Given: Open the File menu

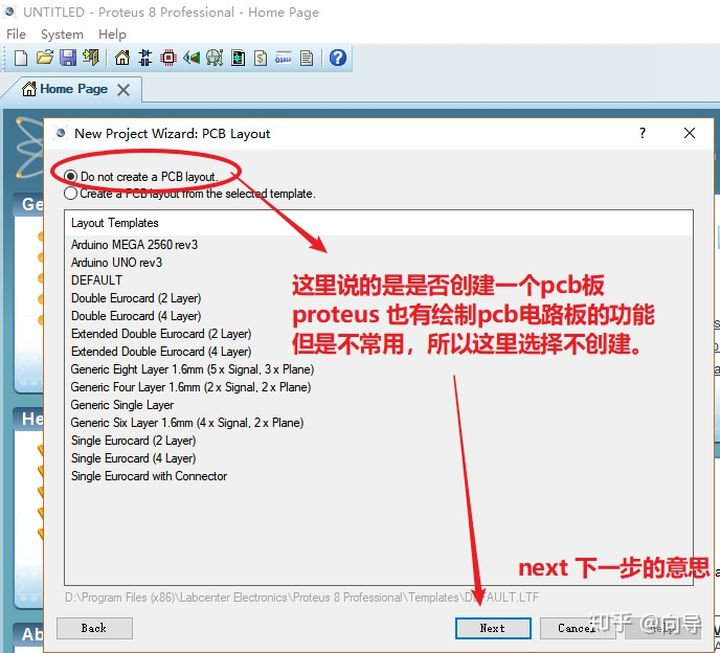Looking at the screenshot, I should (16, 34).
